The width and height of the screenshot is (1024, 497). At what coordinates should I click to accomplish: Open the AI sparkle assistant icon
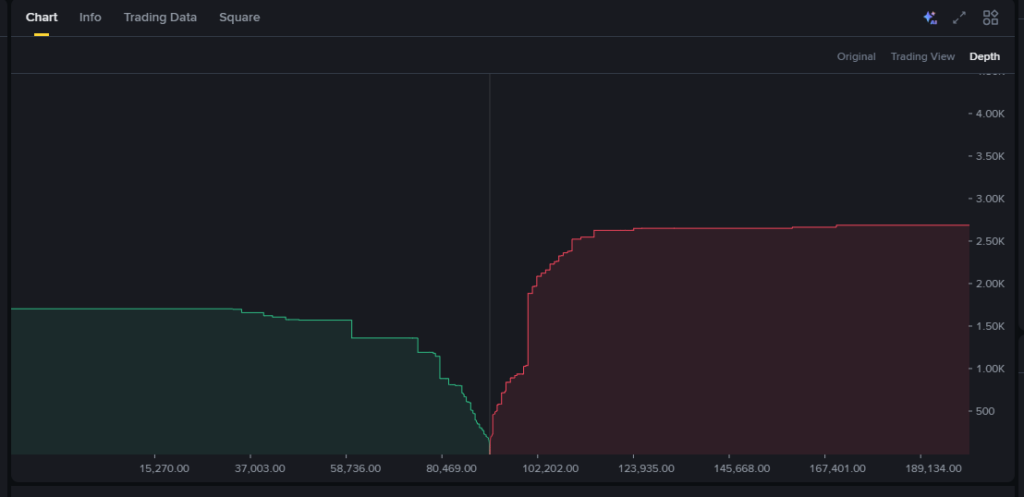(x=930, y=18)
